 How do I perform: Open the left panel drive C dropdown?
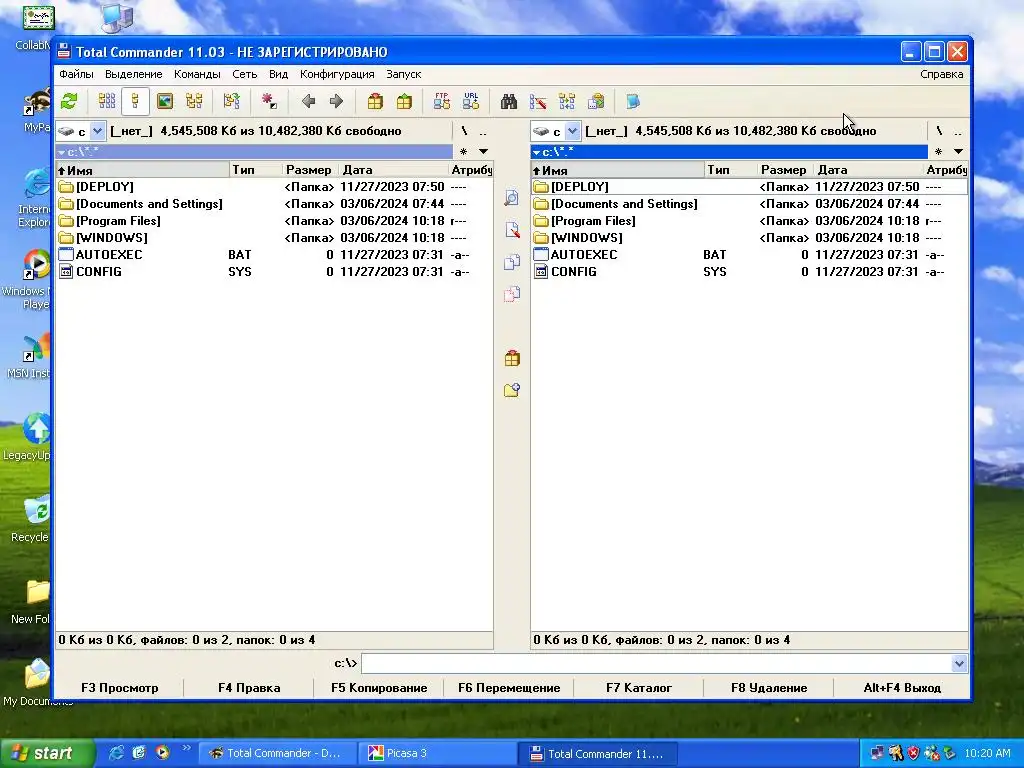pos(97,131)
